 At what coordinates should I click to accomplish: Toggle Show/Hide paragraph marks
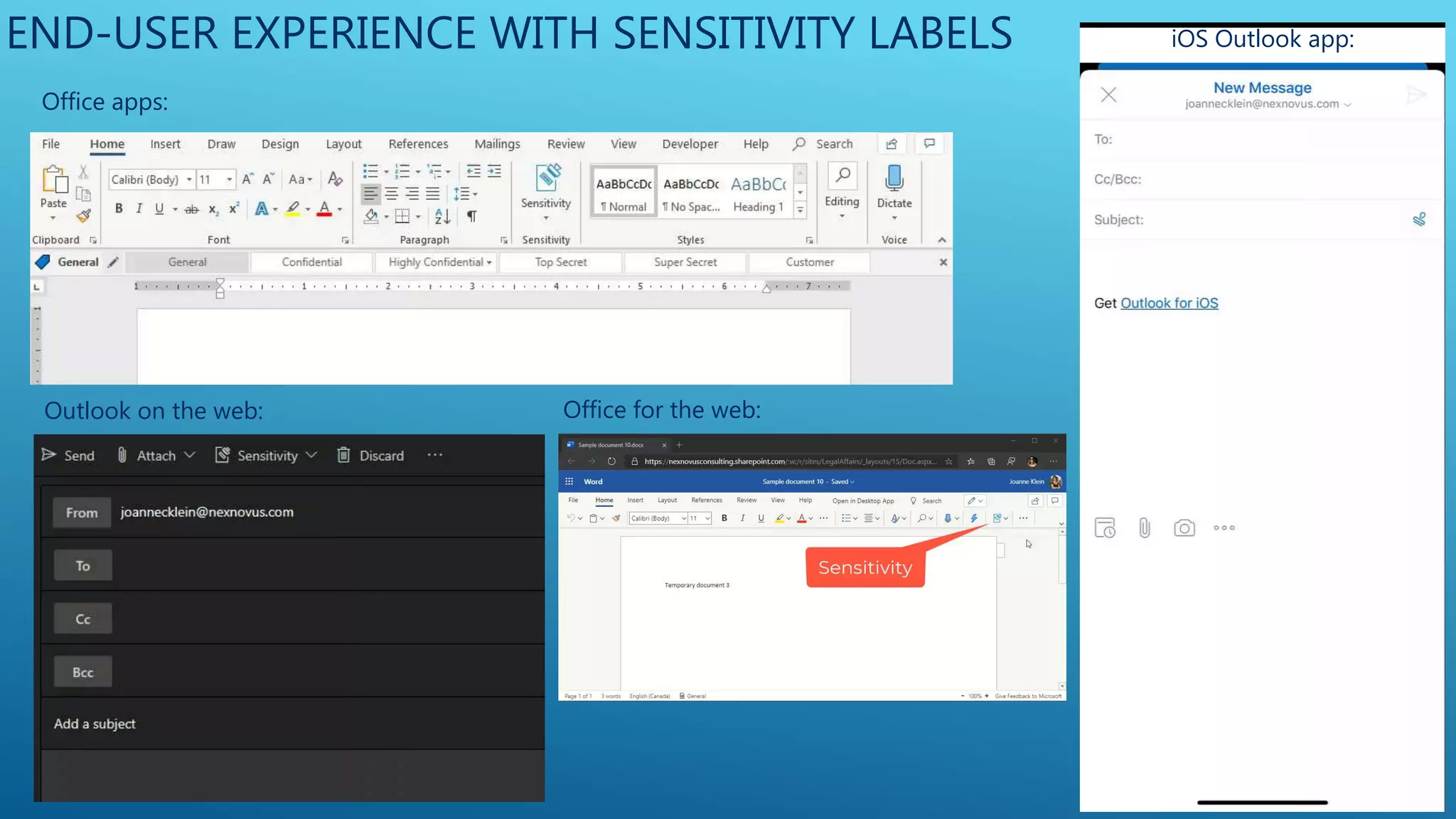pyautogui.click(x=471, y=216)
